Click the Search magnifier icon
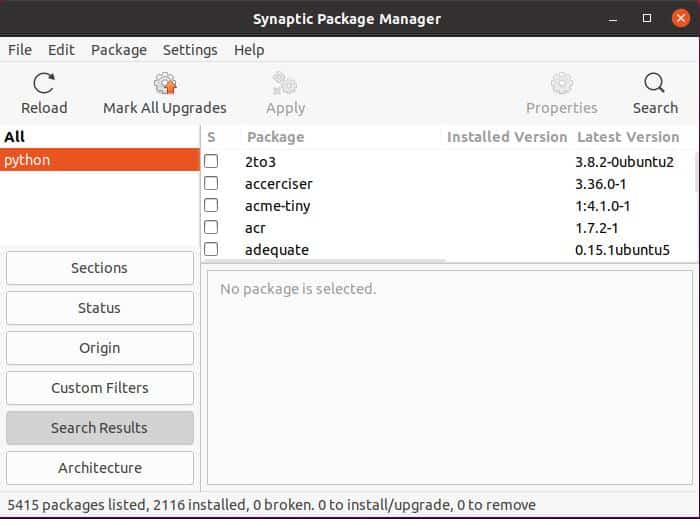Screen dimensions: 700x519 tap(654, 83)
